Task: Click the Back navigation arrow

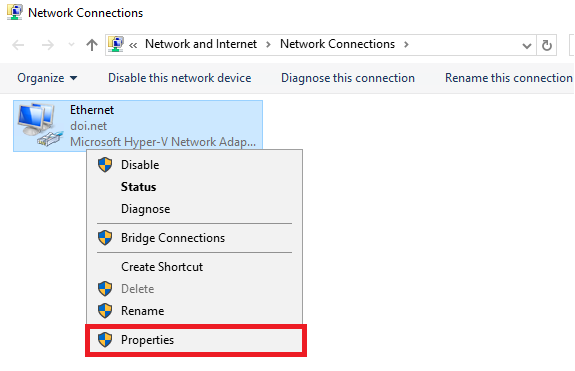Action: tap(18, 45)
